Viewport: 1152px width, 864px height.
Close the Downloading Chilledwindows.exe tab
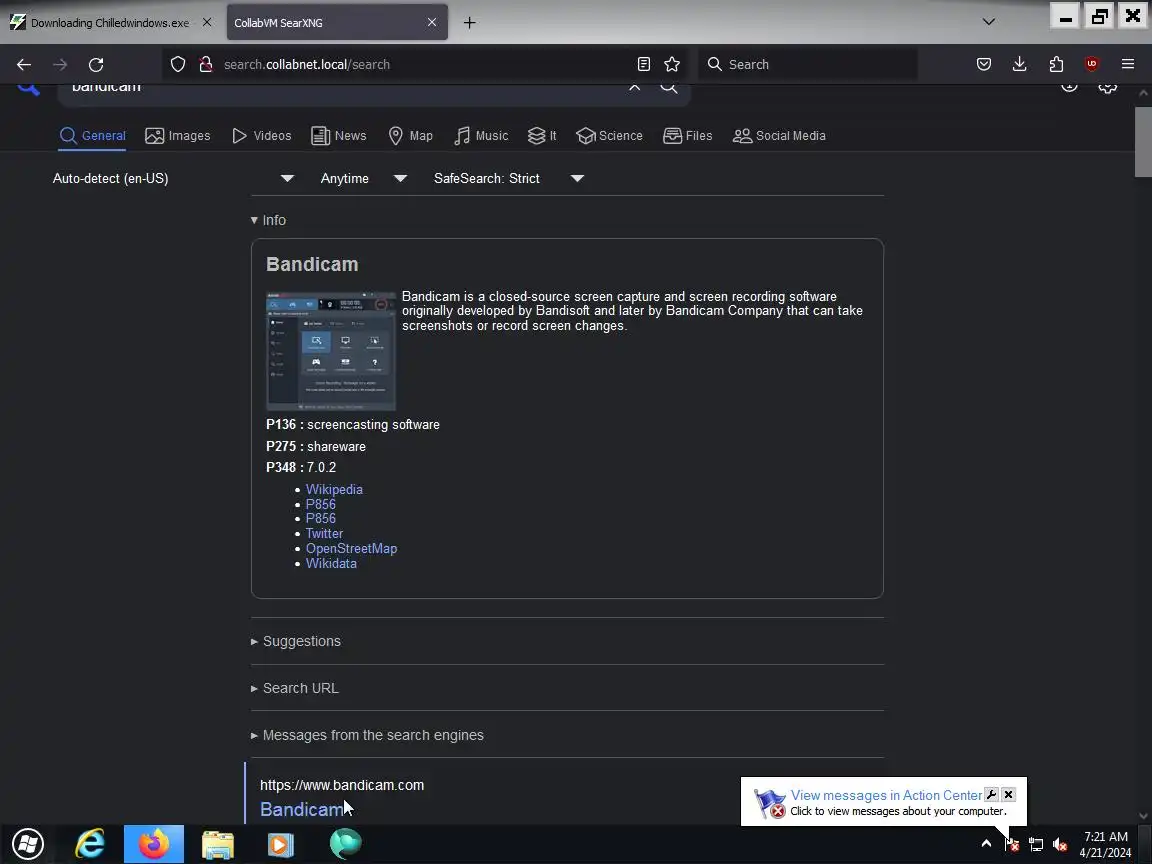(x=207, y=23)
